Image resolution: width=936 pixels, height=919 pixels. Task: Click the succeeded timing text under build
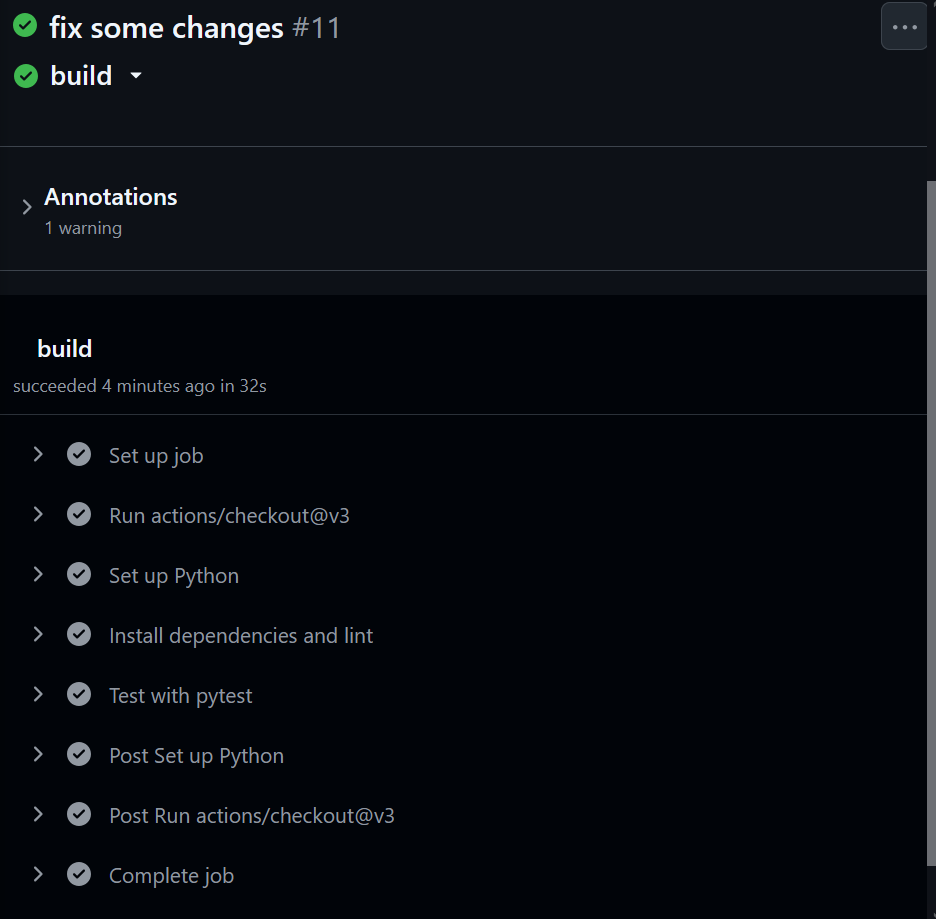click(x=140, y=385)
